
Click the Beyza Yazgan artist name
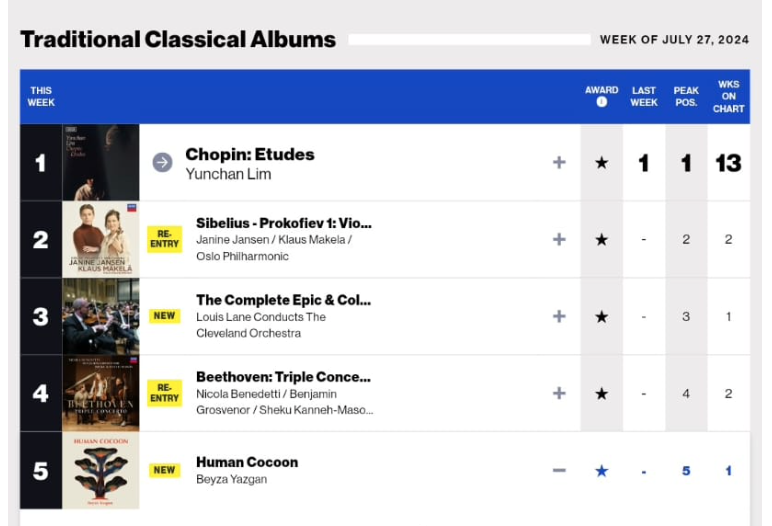click(231, 479)
